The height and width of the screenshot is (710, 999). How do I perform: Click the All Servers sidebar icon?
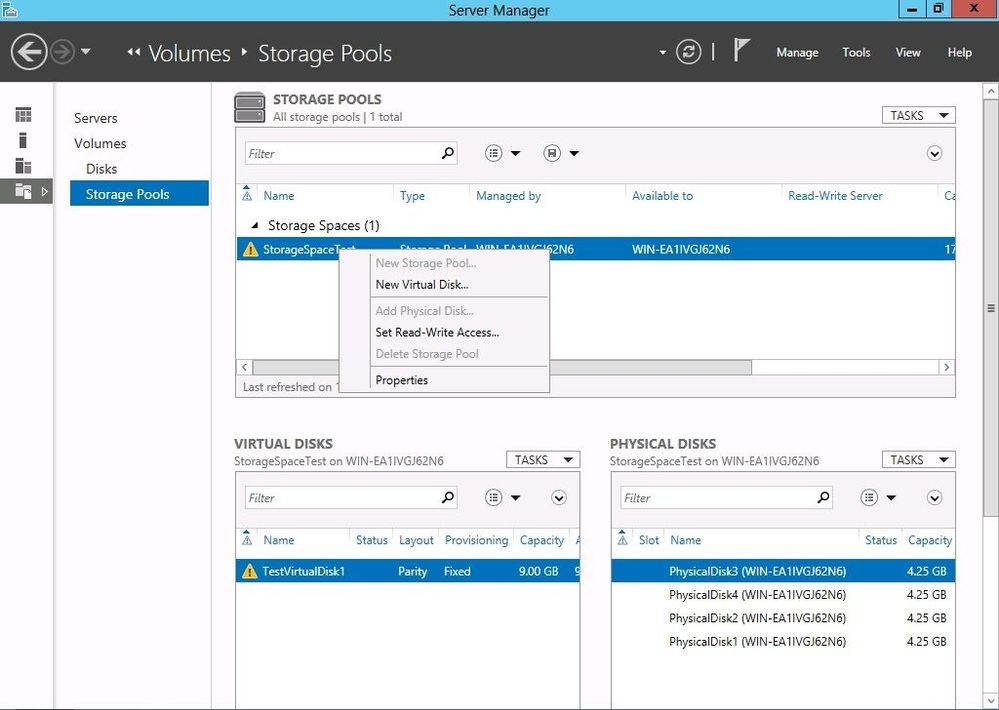[23, 166]
